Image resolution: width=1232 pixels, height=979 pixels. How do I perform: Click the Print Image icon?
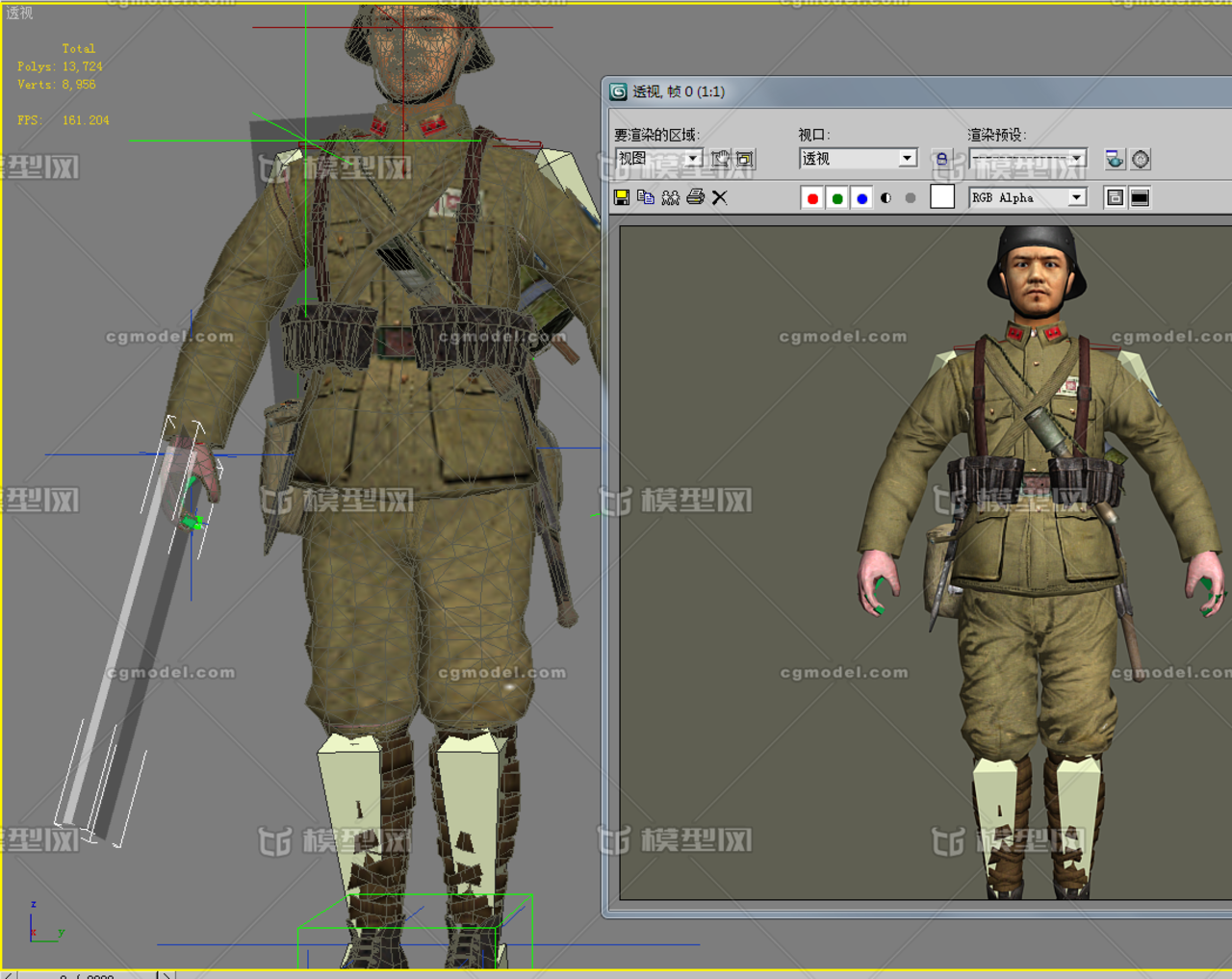[x=695, y=197]
